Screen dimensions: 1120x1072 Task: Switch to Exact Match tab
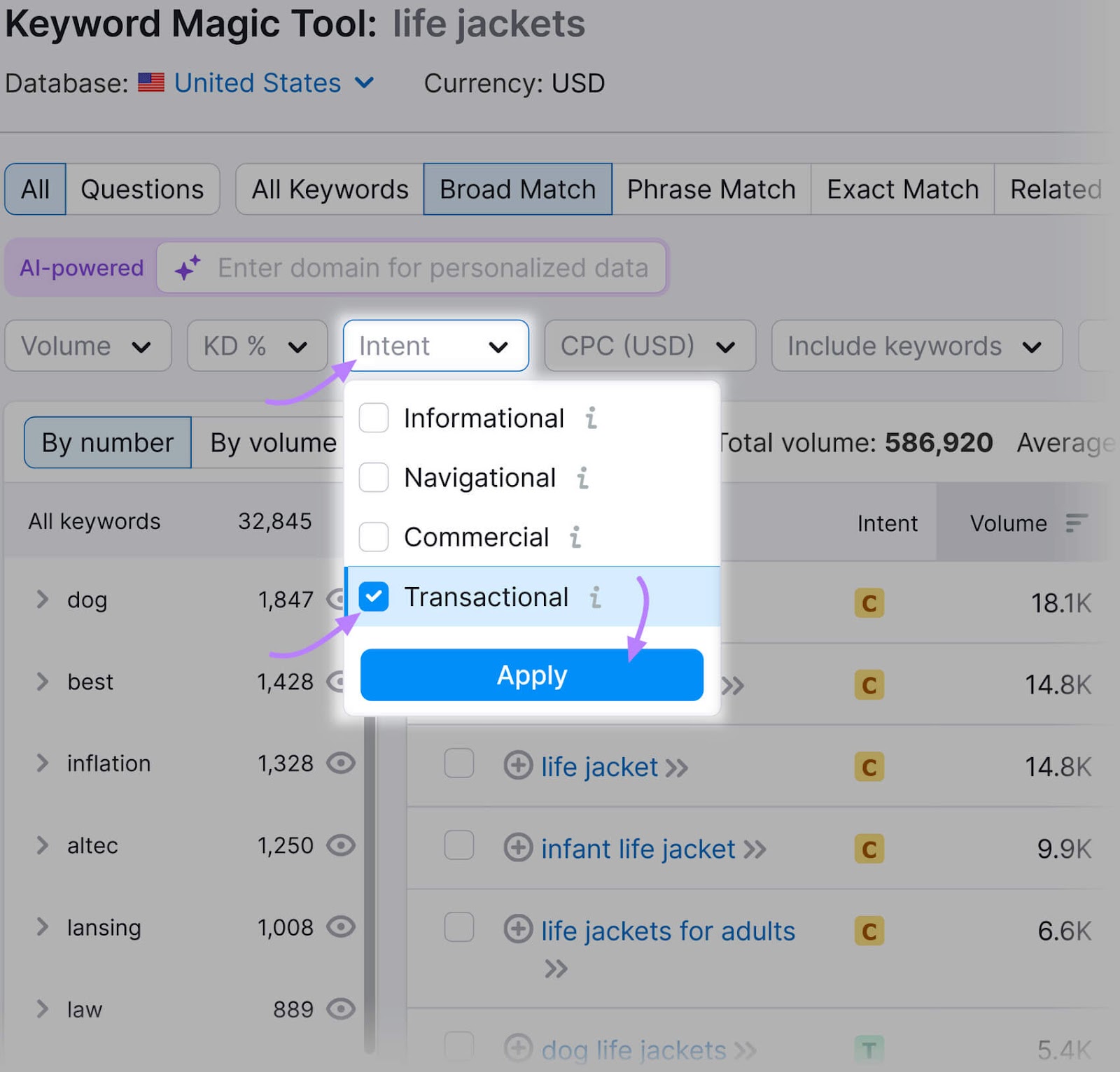902,189
